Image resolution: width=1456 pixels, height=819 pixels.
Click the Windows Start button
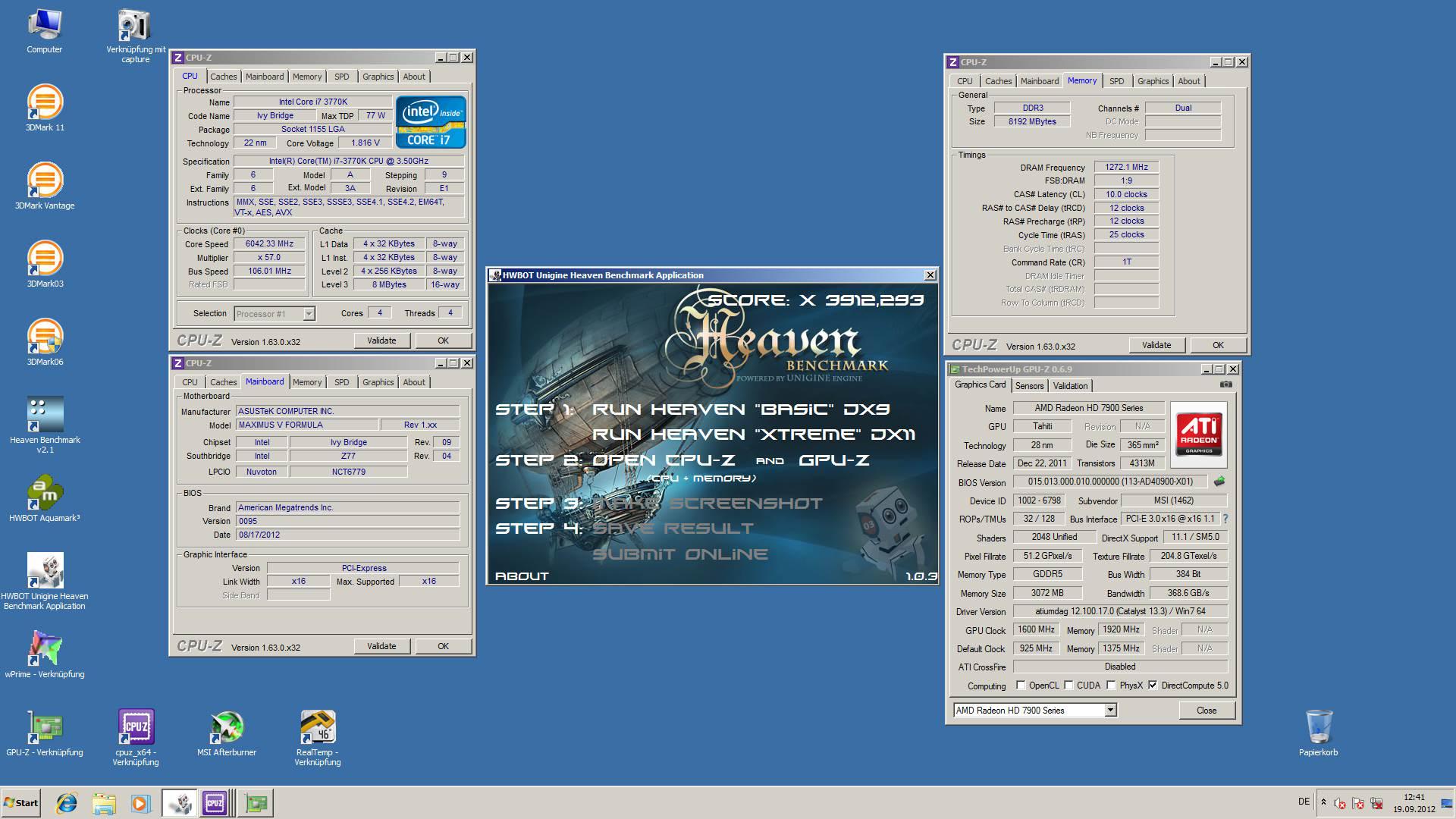21,802
